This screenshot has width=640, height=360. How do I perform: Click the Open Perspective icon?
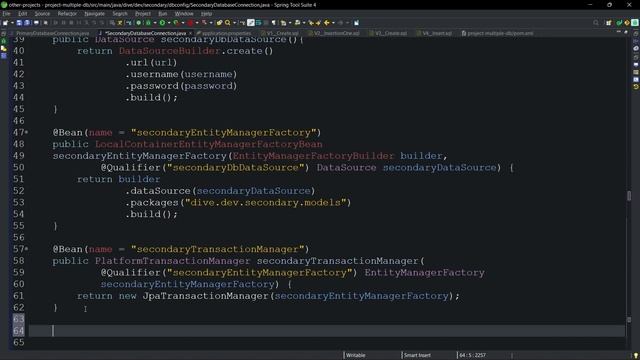(609, 23)
